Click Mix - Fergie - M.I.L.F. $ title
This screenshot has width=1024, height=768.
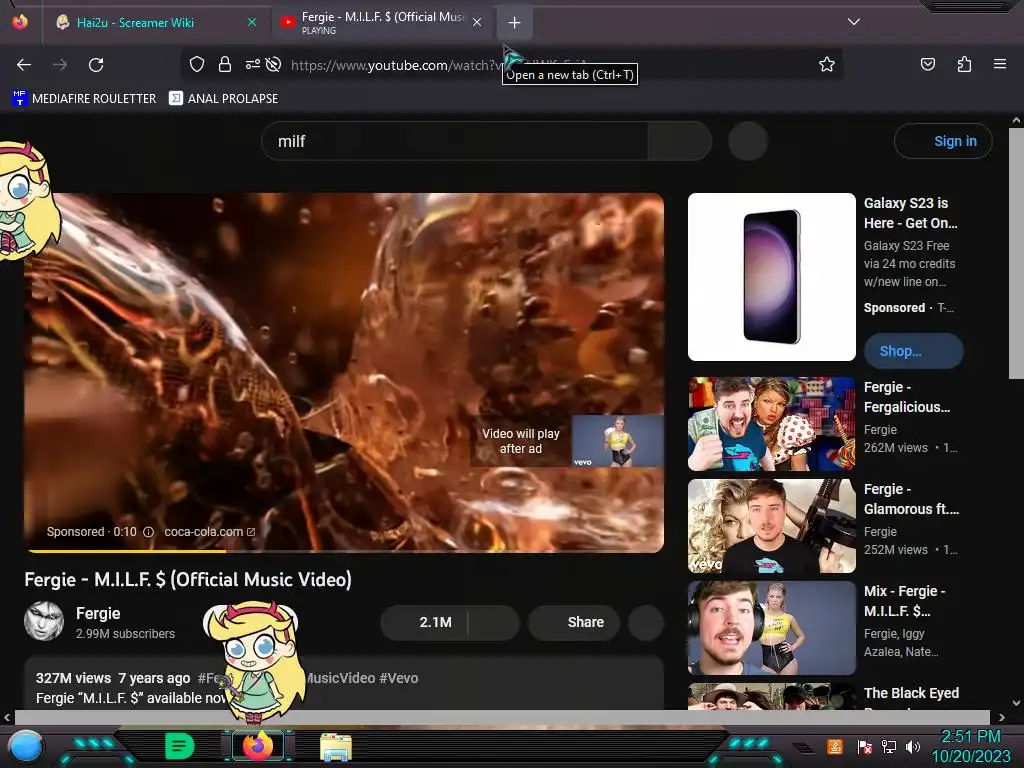904,601
